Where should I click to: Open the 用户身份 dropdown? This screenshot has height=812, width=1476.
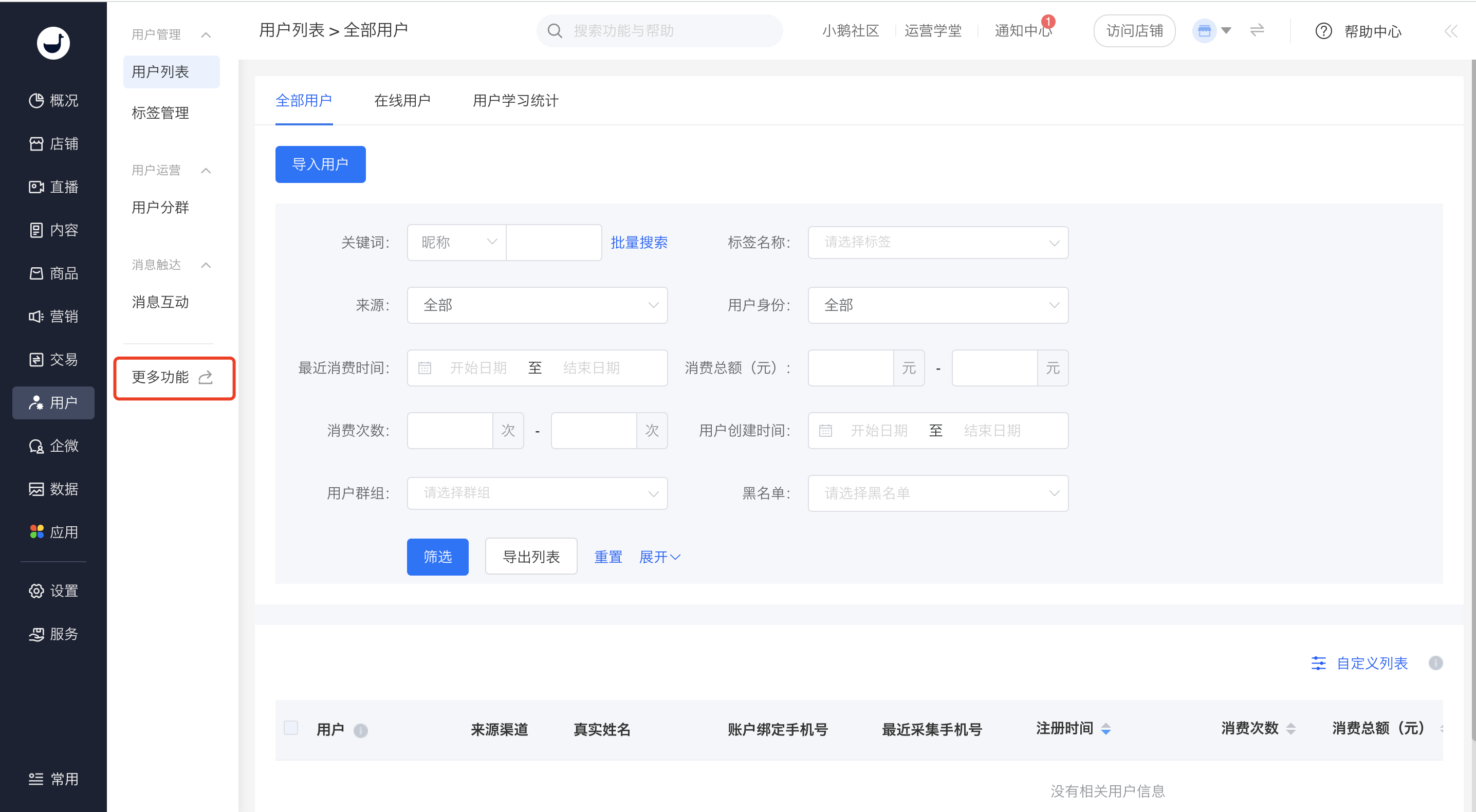pos(938,305)
